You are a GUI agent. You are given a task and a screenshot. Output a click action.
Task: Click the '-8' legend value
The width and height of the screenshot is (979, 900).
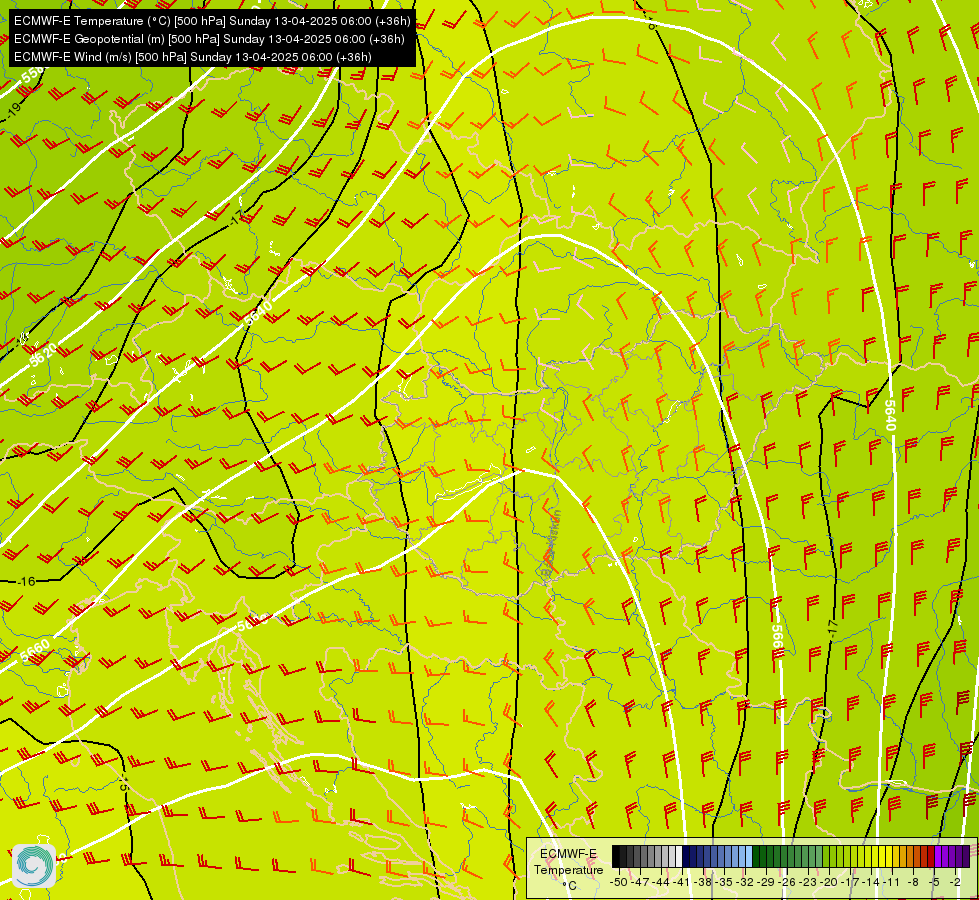tap(913, 882)
